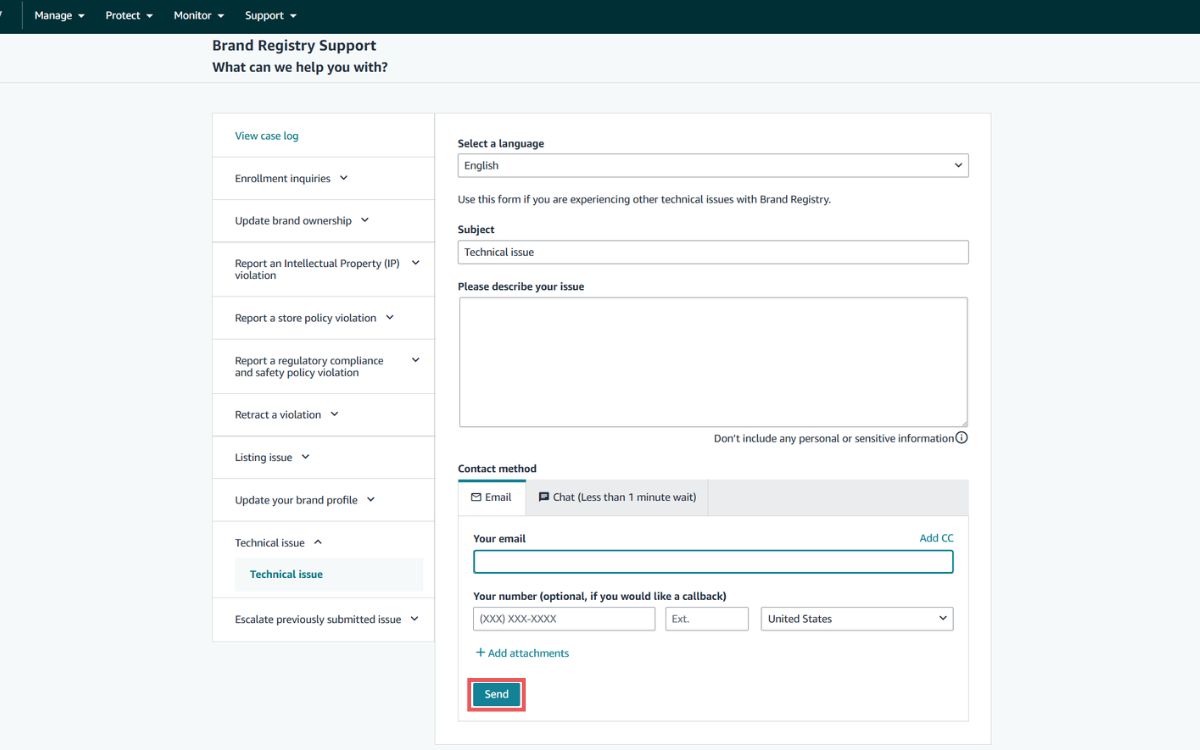The image size is (1200, 750).
Task: Expand Retract a violation section
Action: (323, 415)
